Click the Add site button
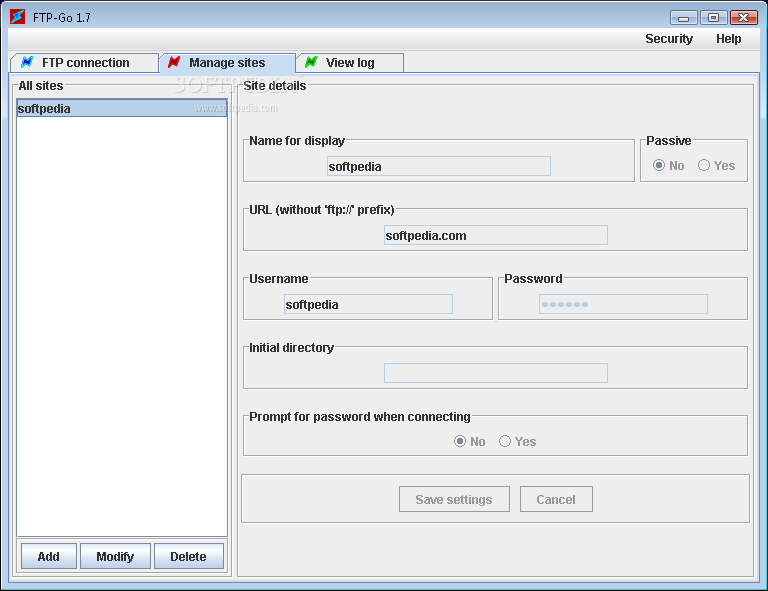The width and height of the screenshot is (768, 591). tap(48, 556)
